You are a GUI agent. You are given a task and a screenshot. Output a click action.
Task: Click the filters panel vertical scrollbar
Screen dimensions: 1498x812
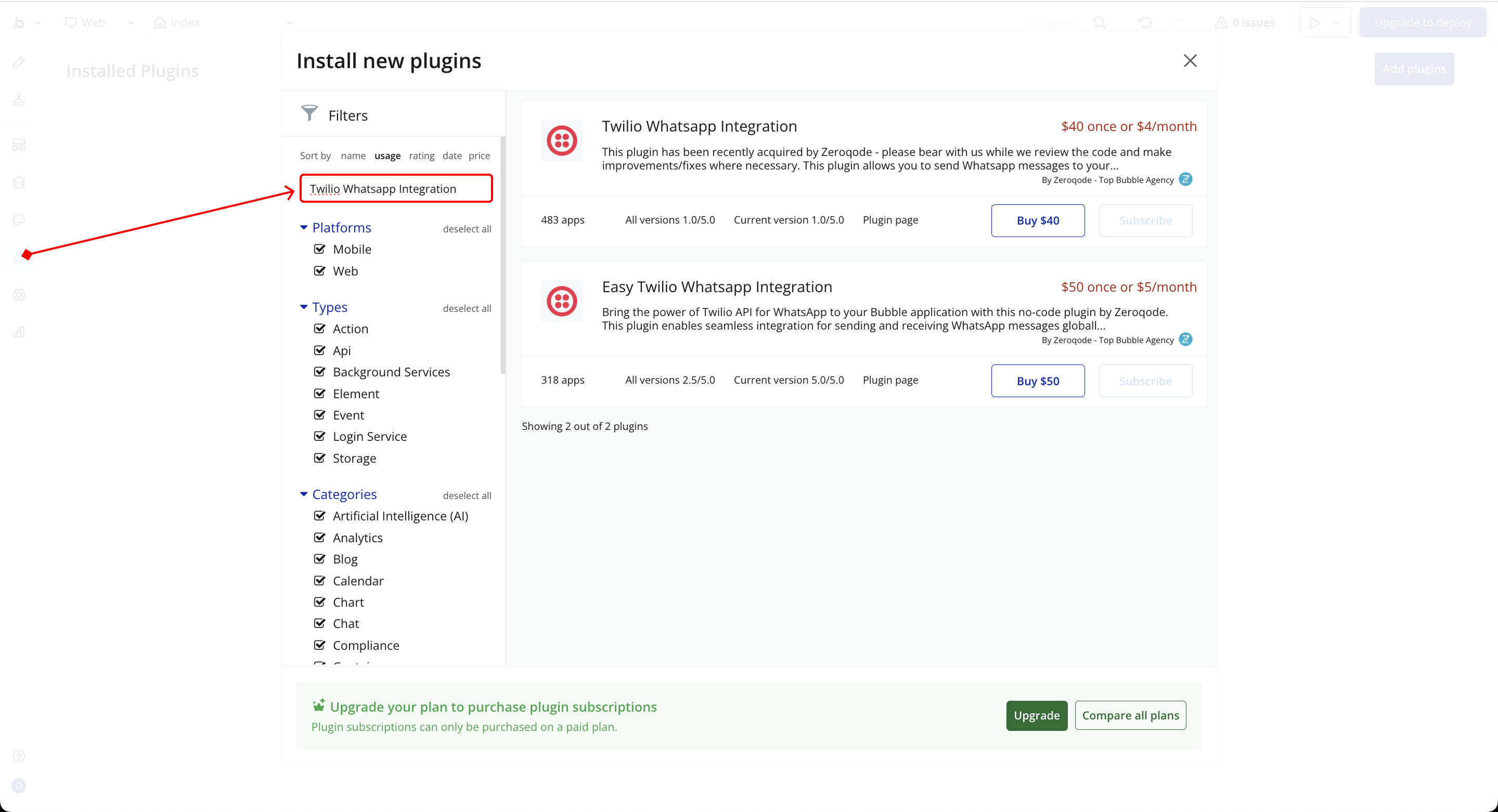click(x=502, y=256)
